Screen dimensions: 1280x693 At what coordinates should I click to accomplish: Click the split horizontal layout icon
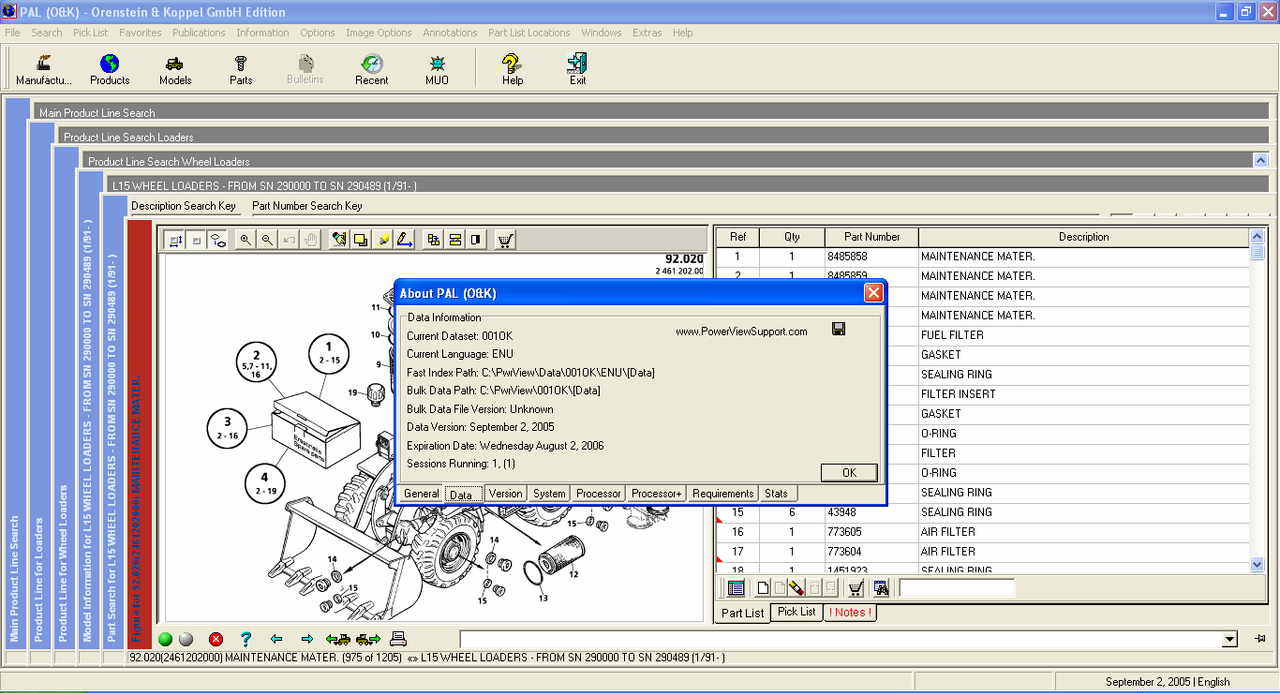[x=454, y=240]
